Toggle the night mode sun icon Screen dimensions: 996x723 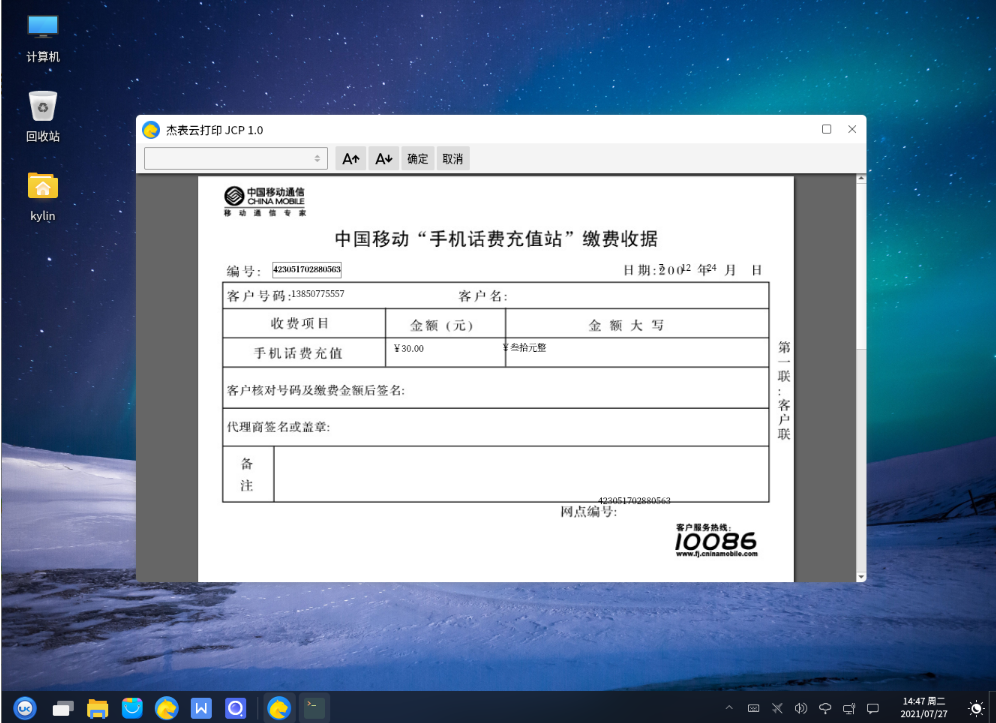point(976,708)
